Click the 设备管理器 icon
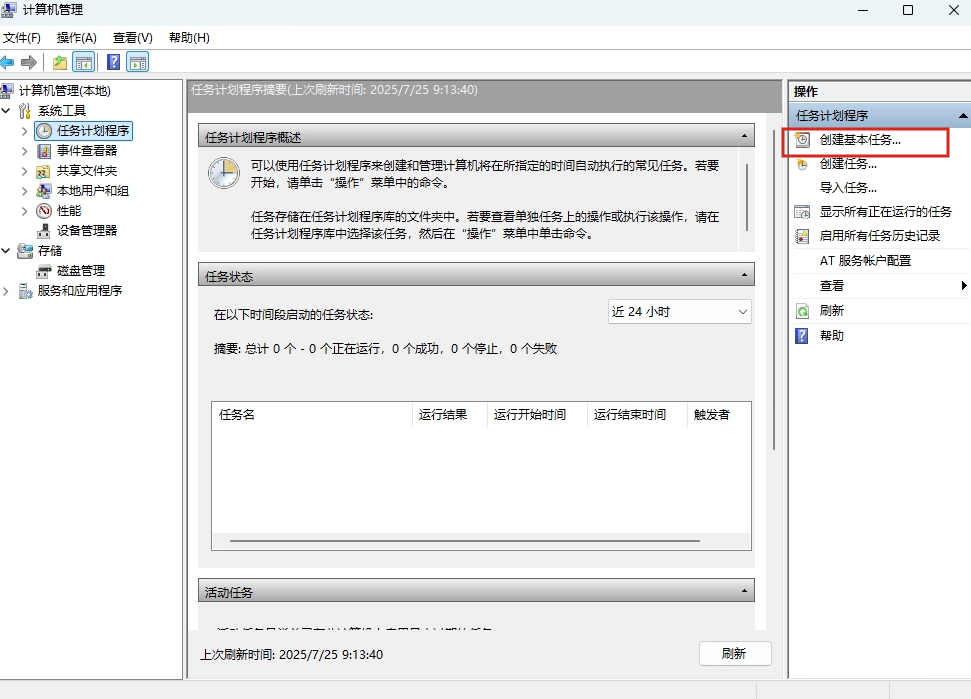 [43, 231]
